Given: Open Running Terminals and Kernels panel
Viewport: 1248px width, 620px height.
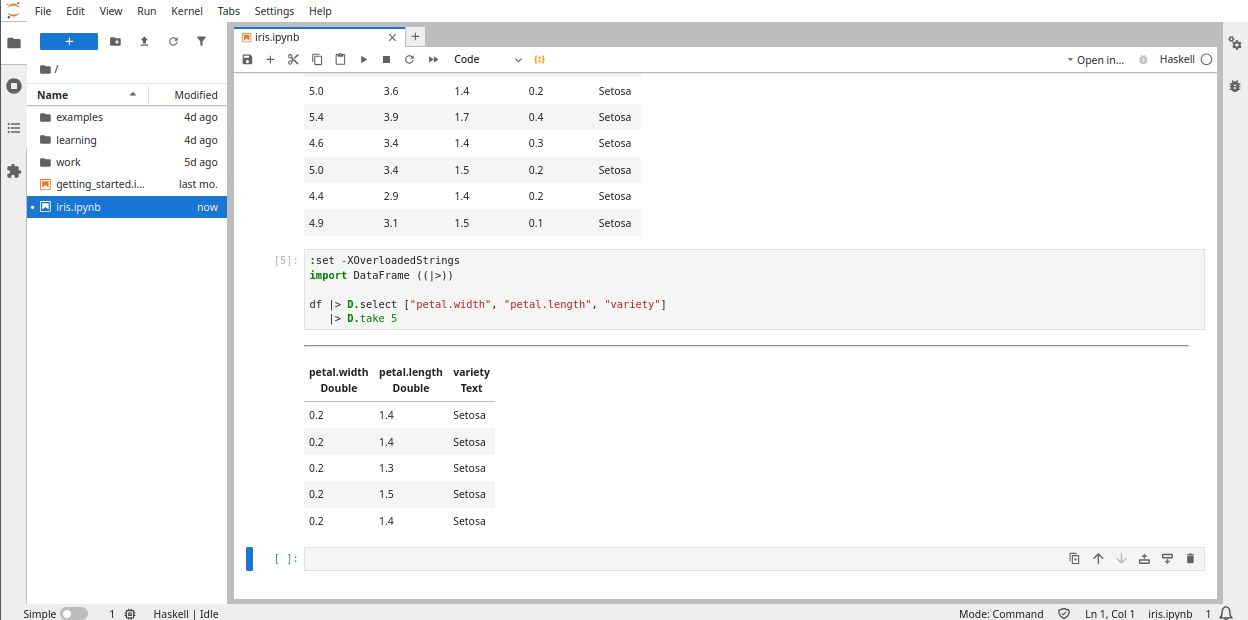Looking at the screenshot, I should [14, 86].
